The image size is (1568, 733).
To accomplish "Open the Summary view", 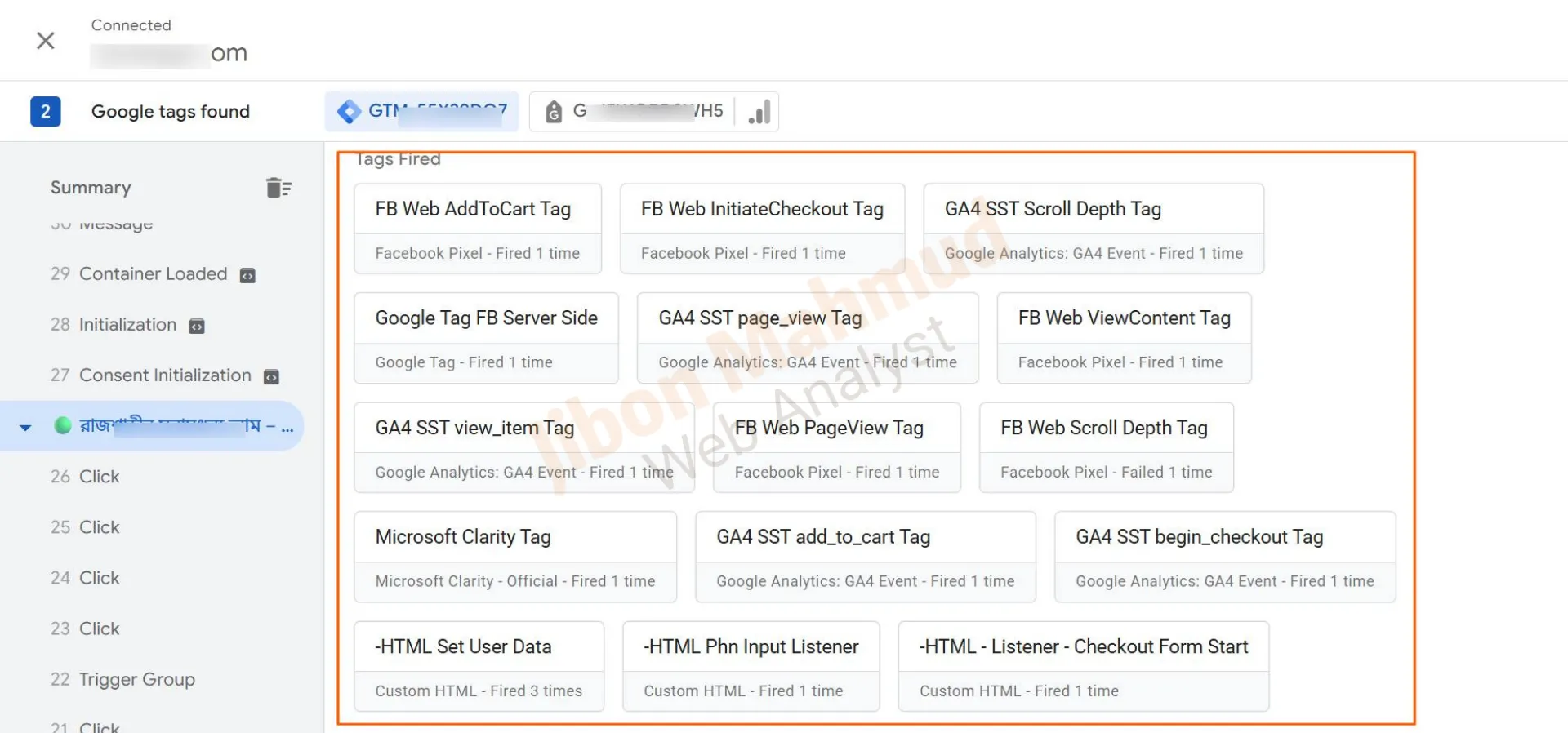I will [91, 188].
